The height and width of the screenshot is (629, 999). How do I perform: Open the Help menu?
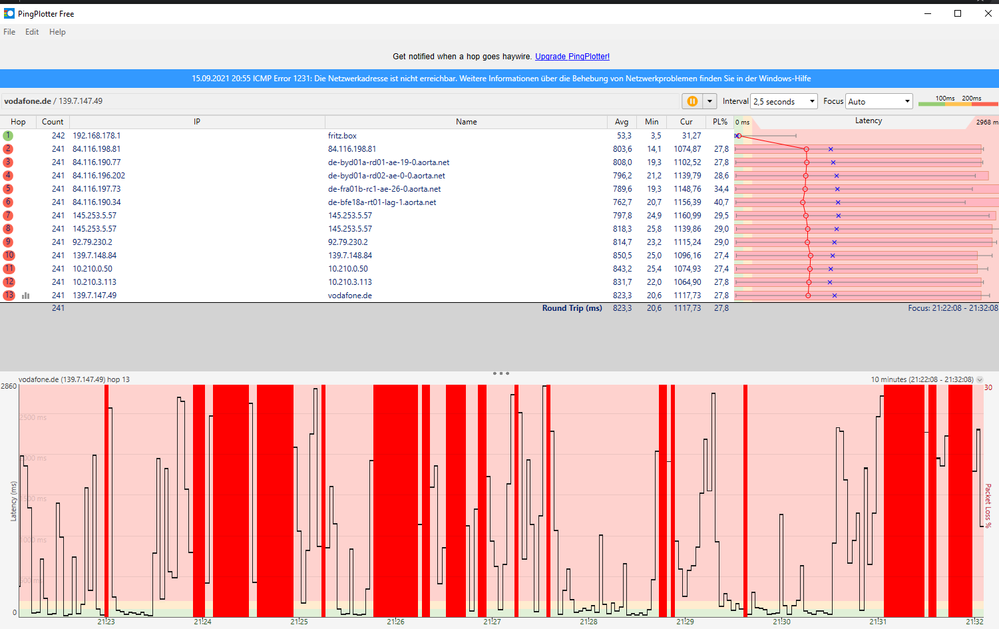57,32
